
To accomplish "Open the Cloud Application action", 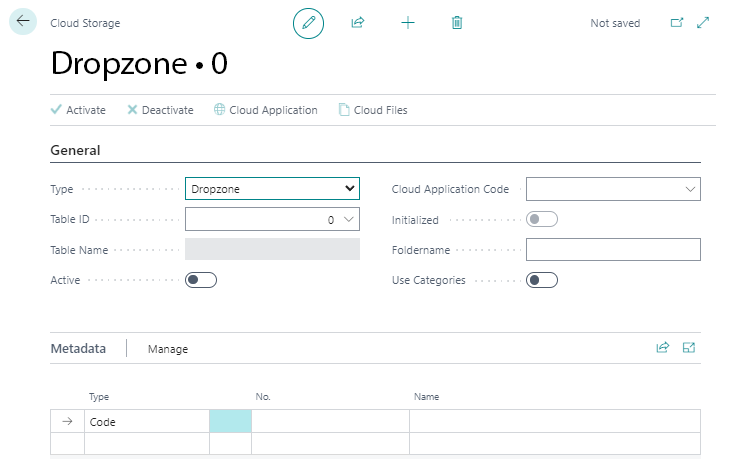I will (266, 110).
